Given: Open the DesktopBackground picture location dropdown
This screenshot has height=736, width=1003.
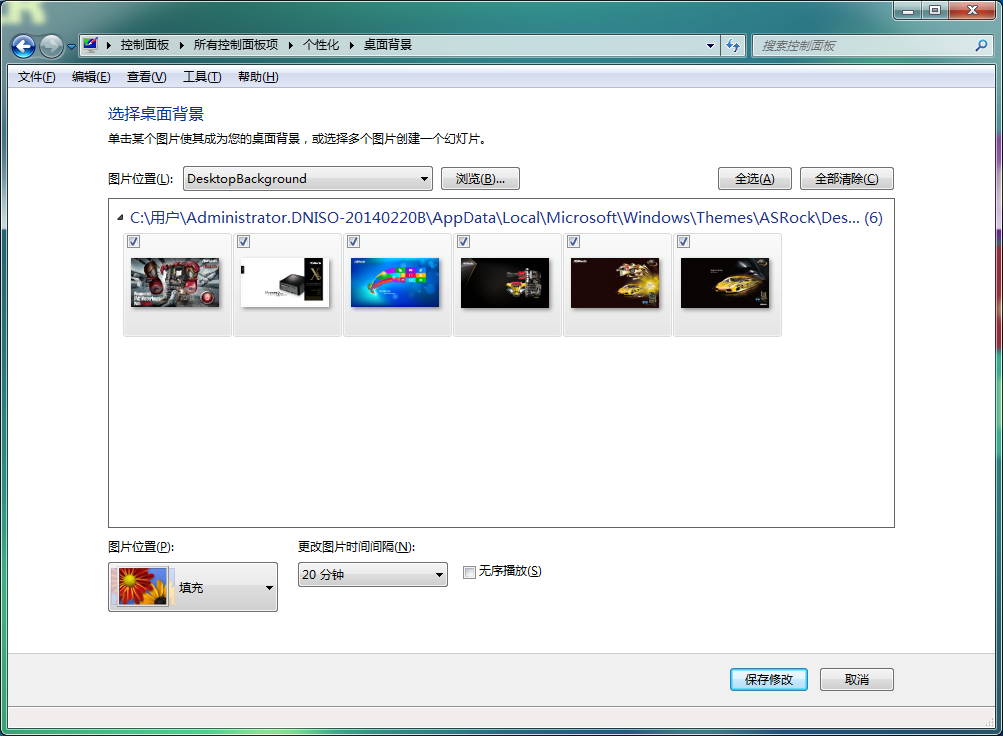Looking at the screenshot, I should (x=426, y=178).
